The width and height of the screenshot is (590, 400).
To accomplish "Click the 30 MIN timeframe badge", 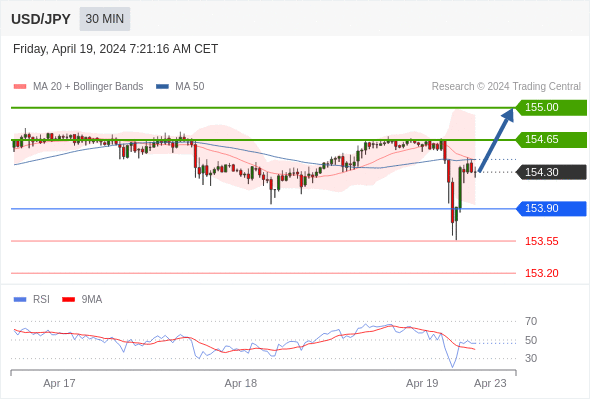I will pyautogui.click(x=105, y=19).
